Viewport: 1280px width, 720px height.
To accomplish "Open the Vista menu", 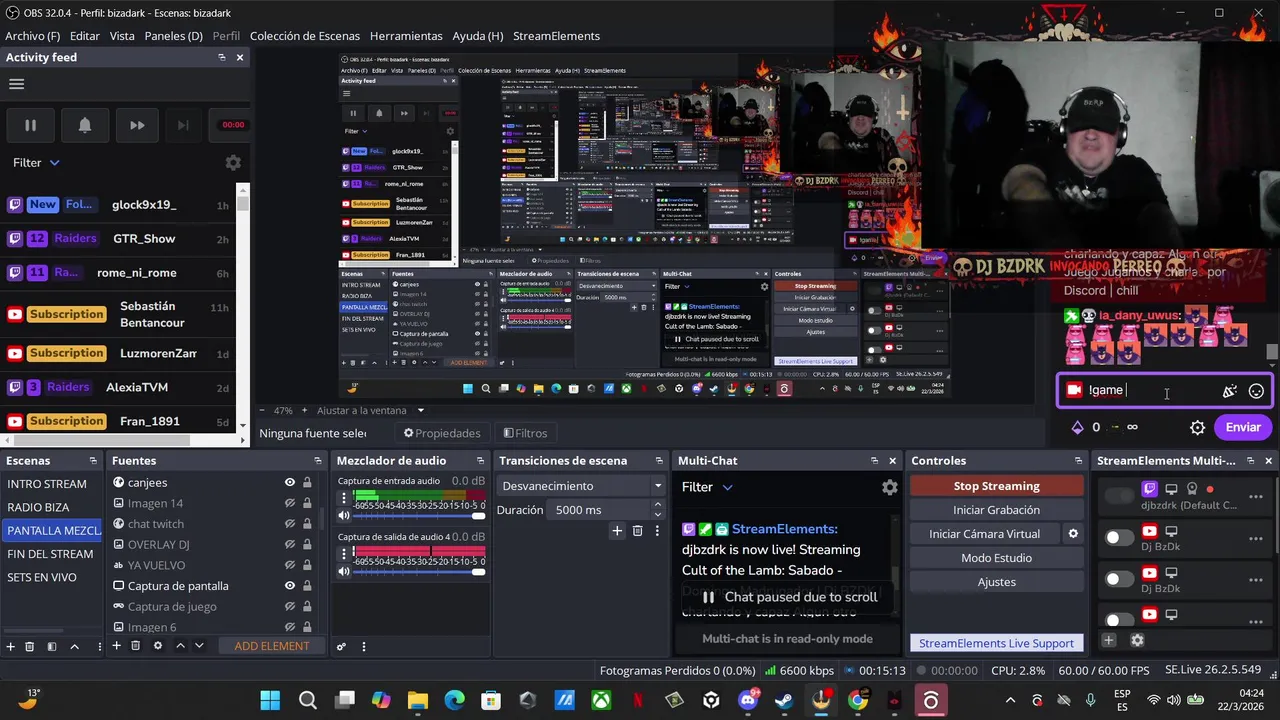I will point(122,36).
